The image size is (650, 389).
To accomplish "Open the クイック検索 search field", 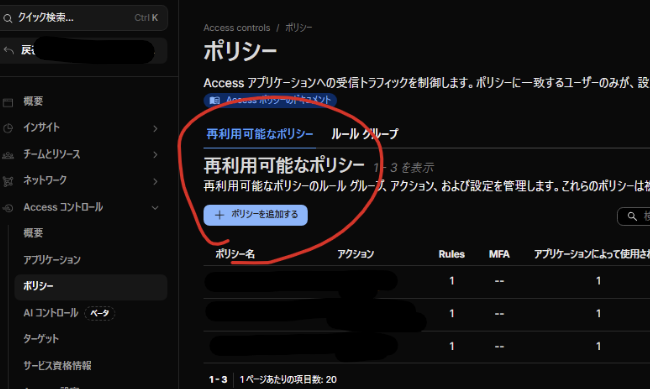I will point(83,18).
